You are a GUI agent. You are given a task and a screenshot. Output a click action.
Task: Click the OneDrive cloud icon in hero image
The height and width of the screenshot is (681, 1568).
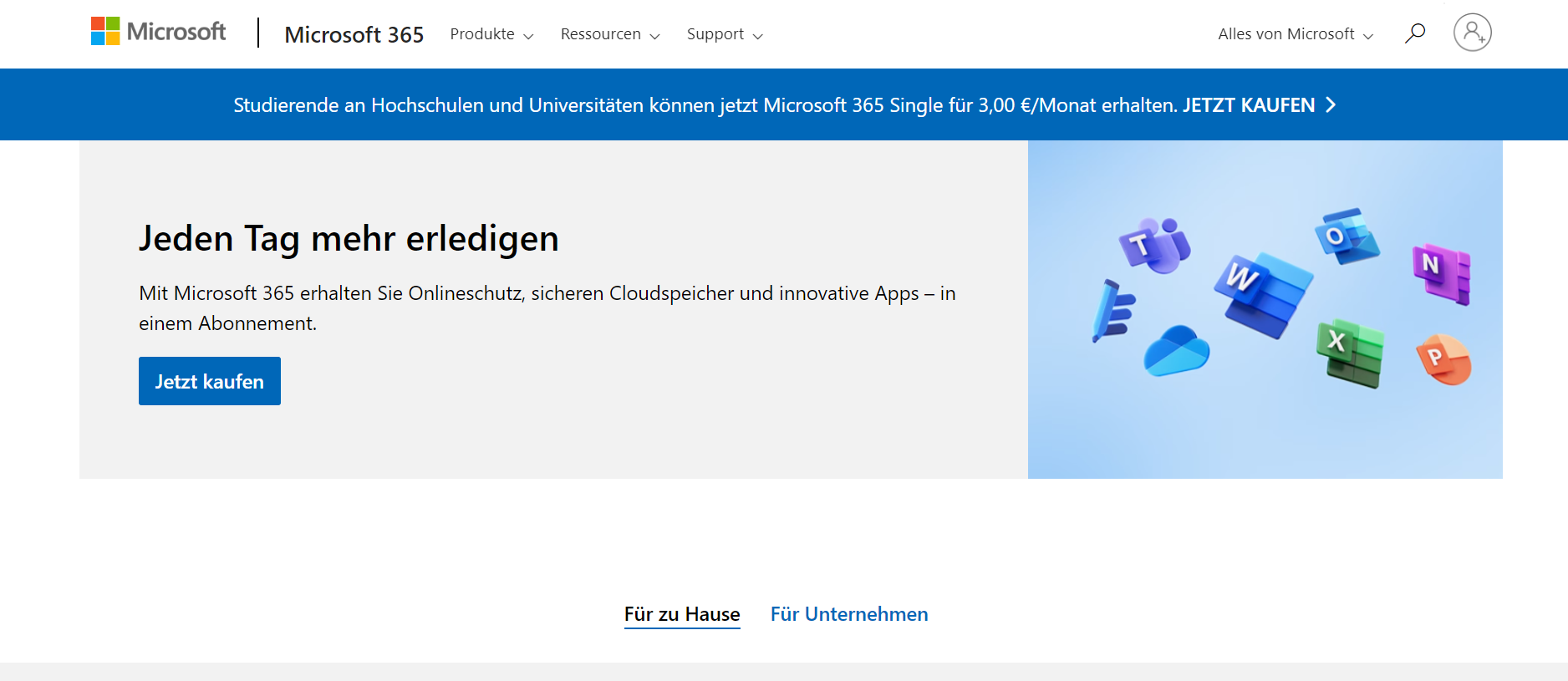coord(1177,351)
